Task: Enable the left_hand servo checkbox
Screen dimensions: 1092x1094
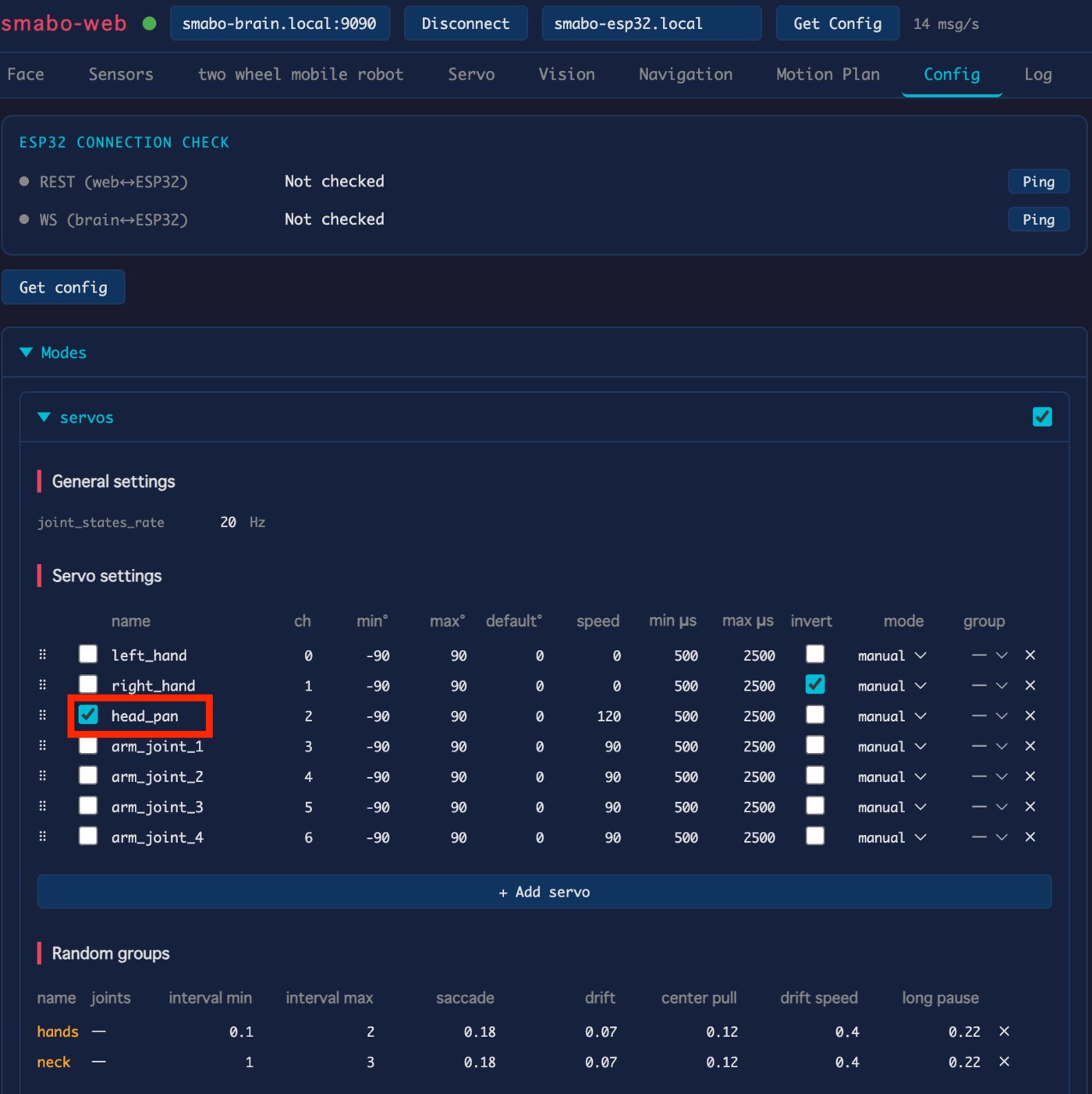Action: pos(88,654)
